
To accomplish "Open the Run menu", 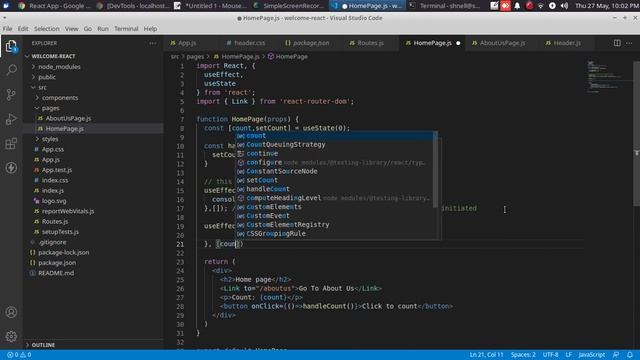I will pyautogui.click(x=103, y=29).
